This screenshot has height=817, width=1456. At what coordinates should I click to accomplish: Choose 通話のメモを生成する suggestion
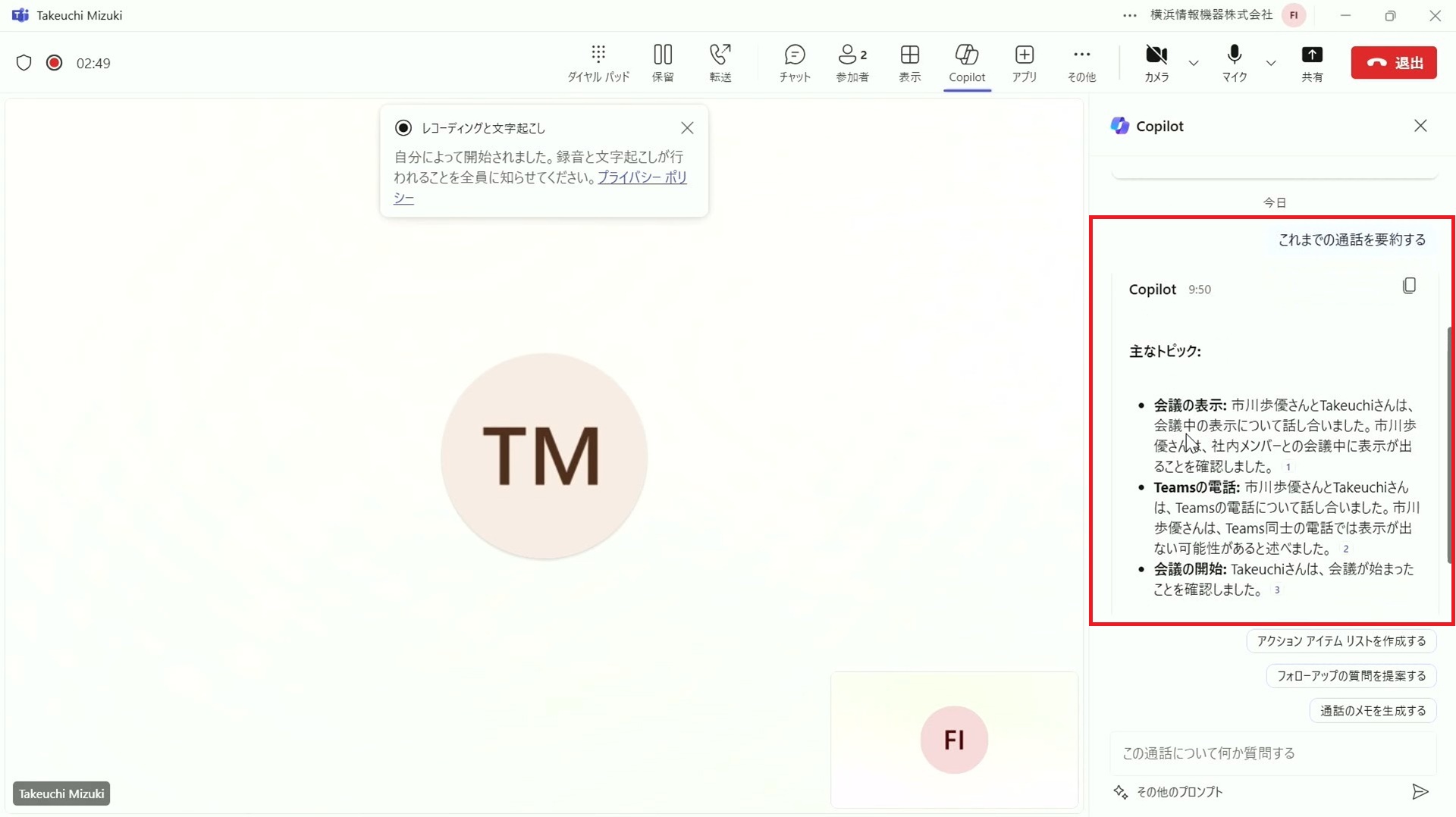(x=1373, y=711)
